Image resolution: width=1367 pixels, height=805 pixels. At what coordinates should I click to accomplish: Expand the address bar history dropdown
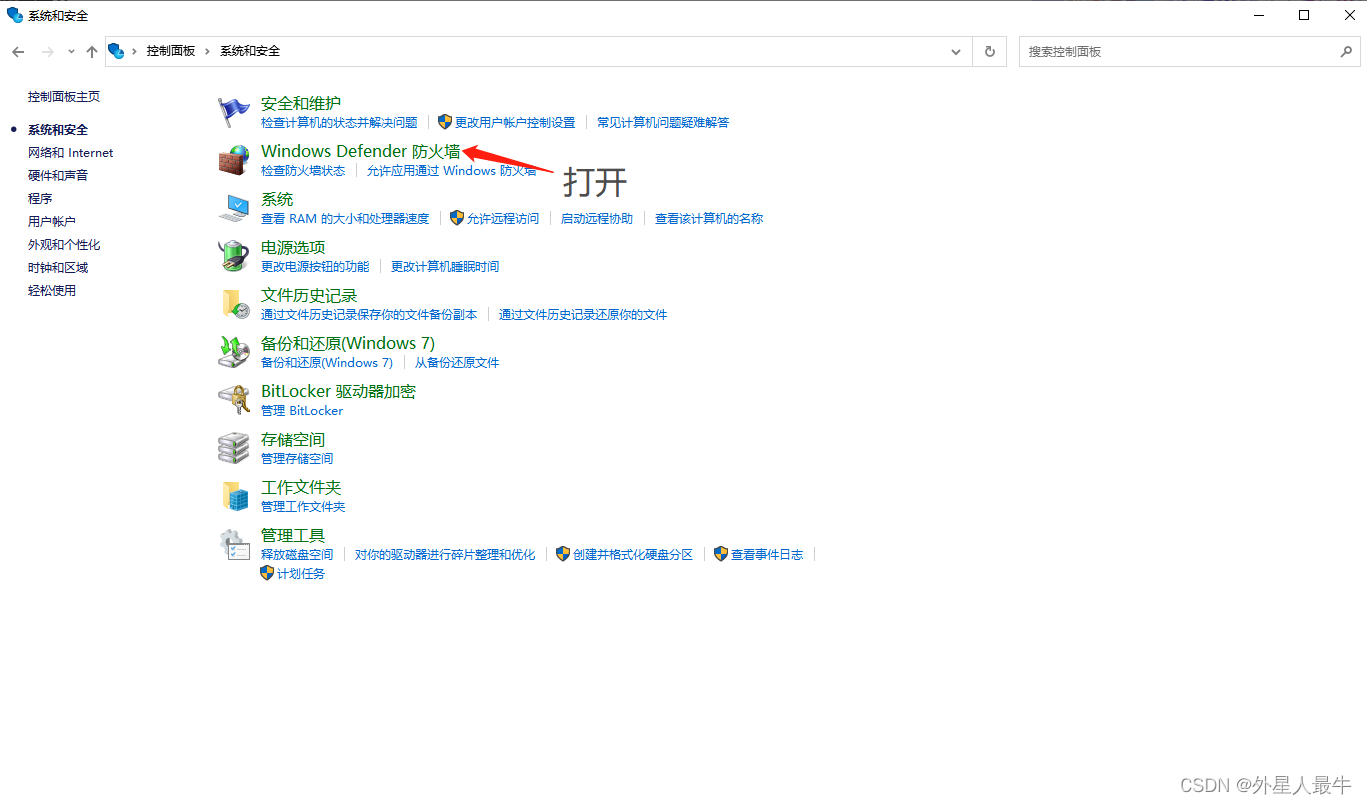tap(957, 51)
